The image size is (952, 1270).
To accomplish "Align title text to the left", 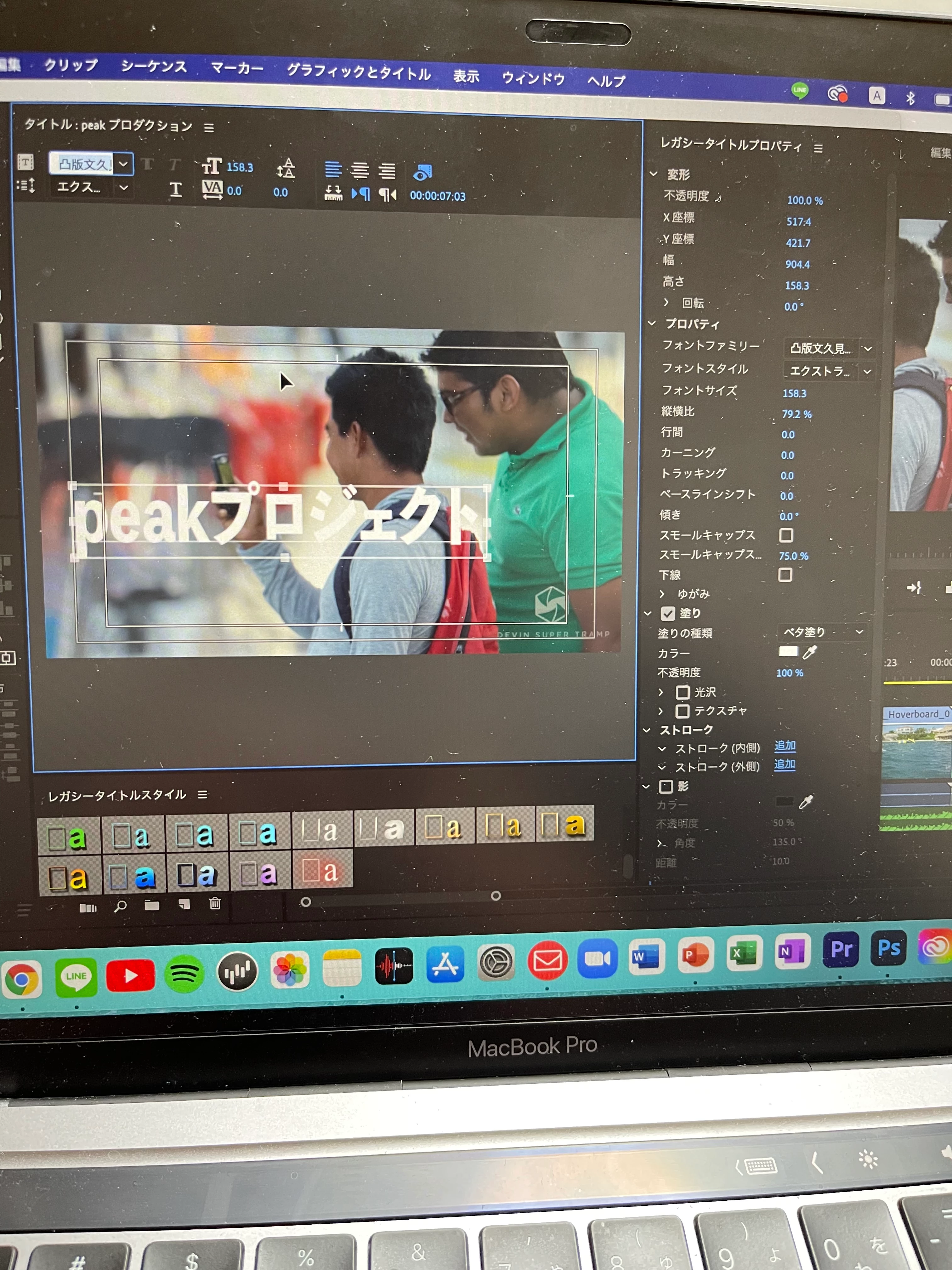I will tap(333, 169).
